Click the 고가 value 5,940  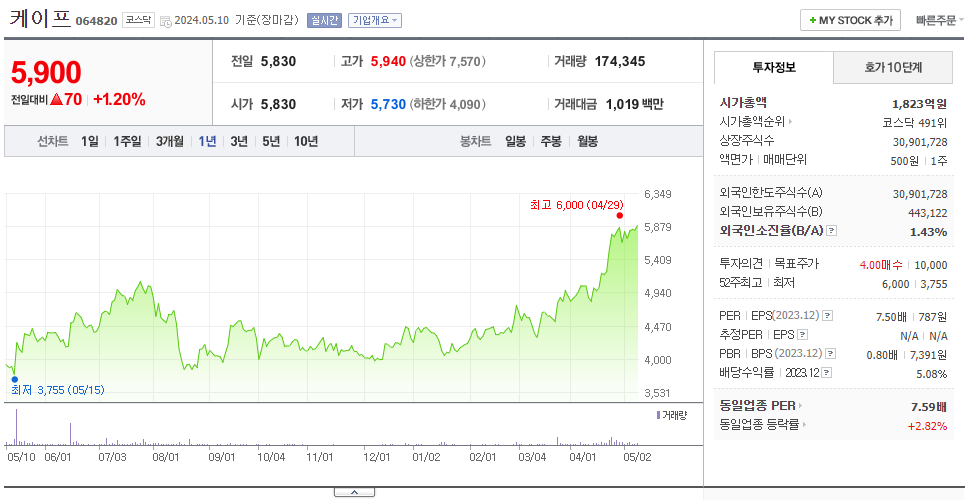point(388,61)
